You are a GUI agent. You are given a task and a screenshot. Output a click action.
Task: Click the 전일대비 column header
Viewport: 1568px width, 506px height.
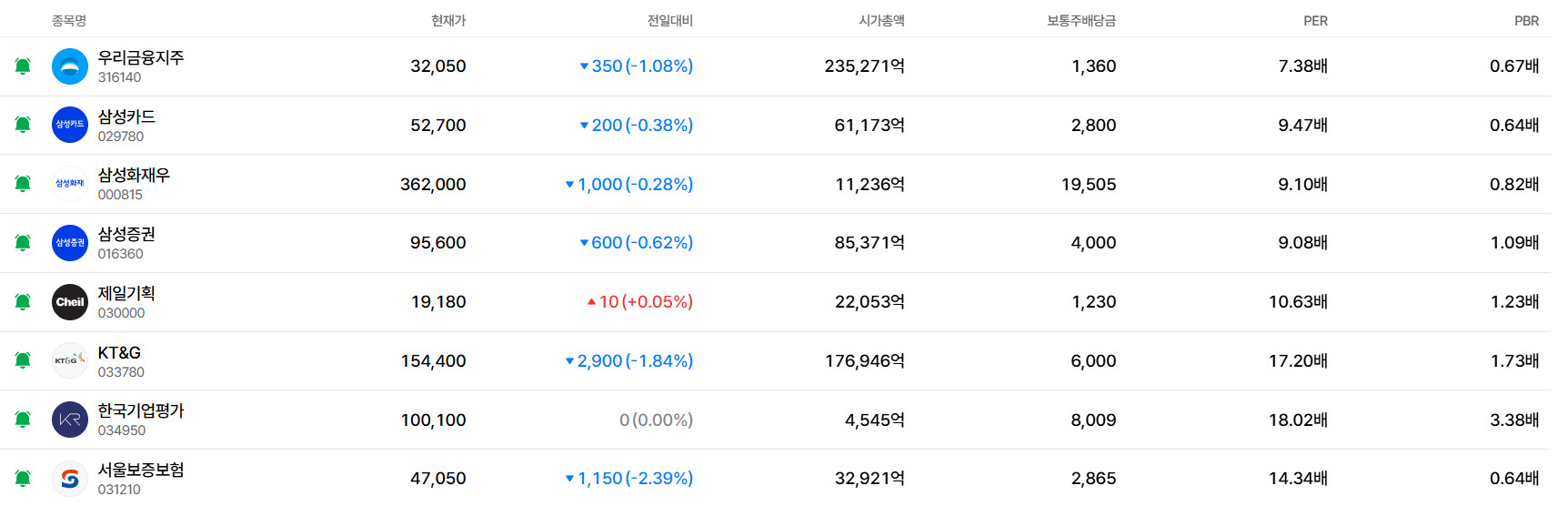click(670, 20)
